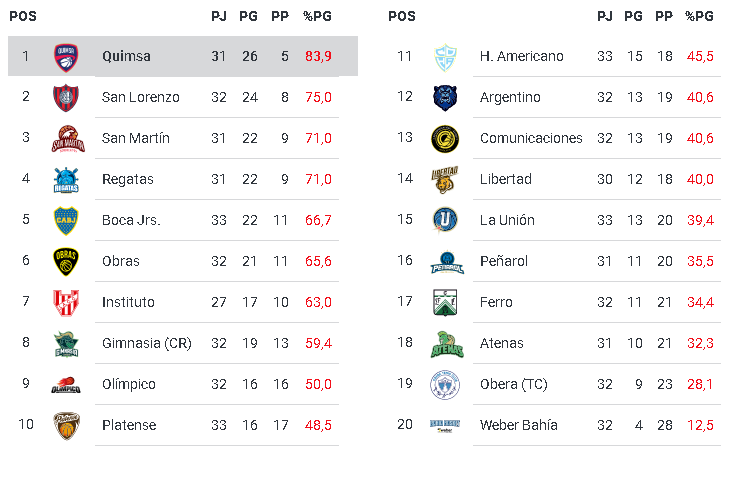Click the Argentino team logo
The height and width of the screenshot is (480, 740).
pos(444,97)
